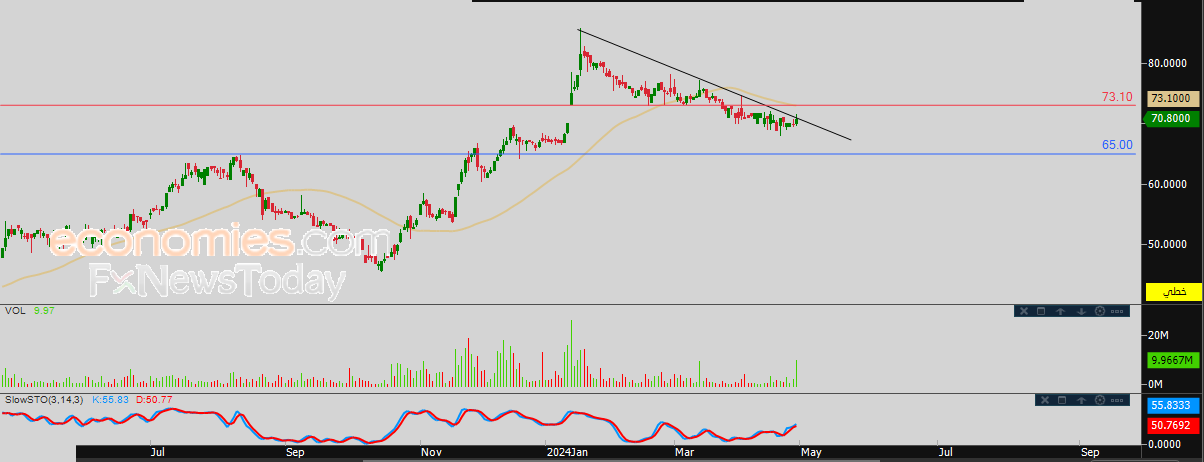Click the 70.8000 current price tag

(x=1173, y=118)
